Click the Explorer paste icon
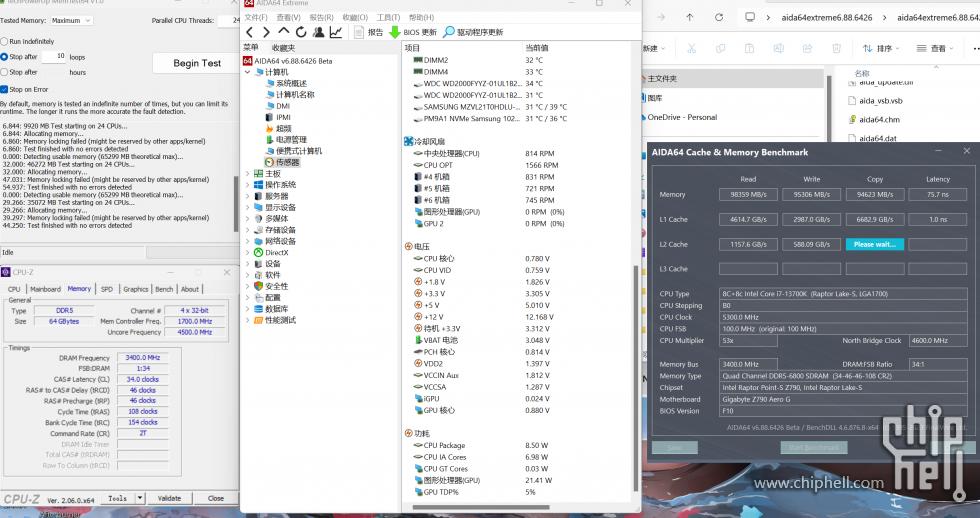The image size is (980, 518). [749, 48]
